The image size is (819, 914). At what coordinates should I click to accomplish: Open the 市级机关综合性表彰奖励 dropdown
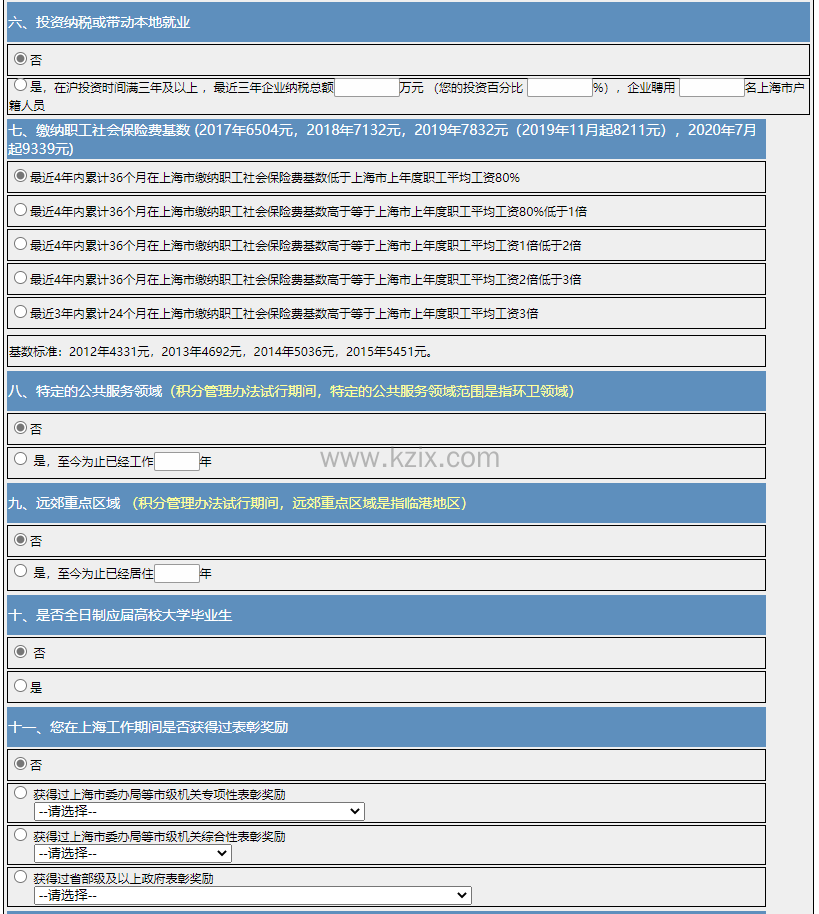[132, 853]
